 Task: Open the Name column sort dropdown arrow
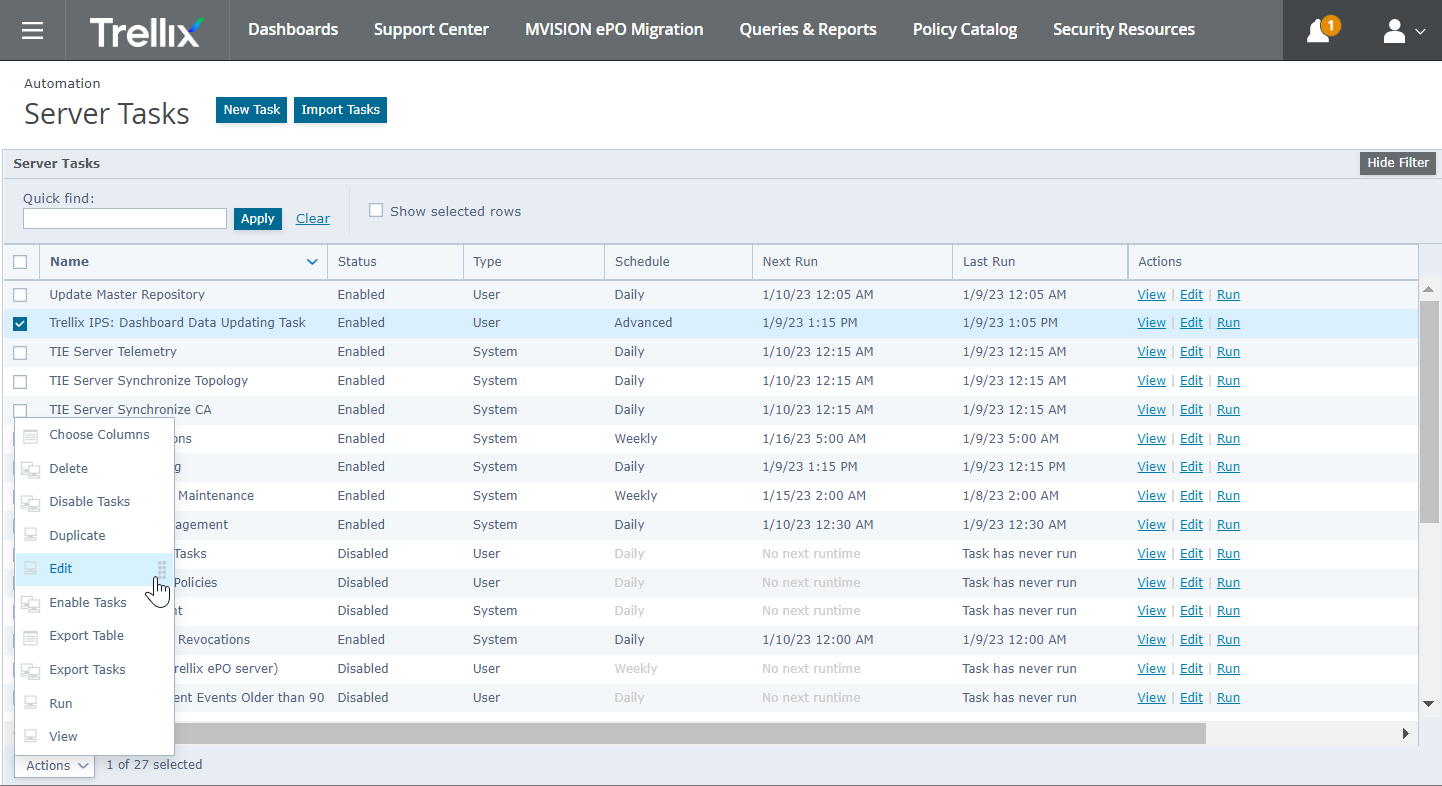pyautogui.click(x=312, y=262)
